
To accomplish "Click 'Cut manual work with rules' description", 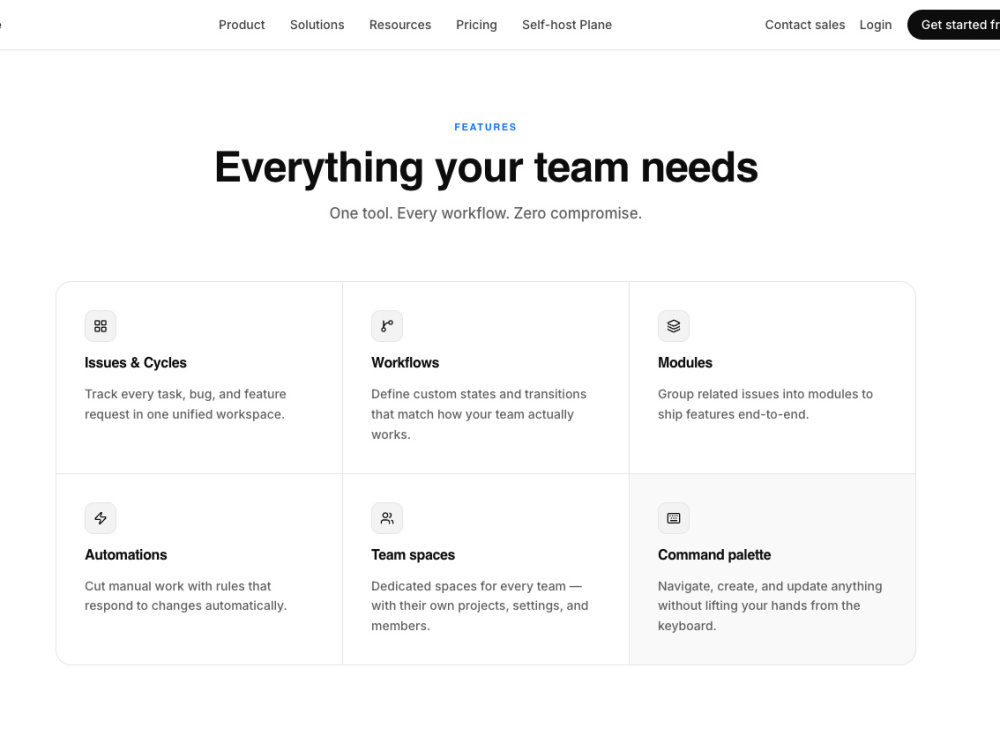I will click(x=186, y=596).
